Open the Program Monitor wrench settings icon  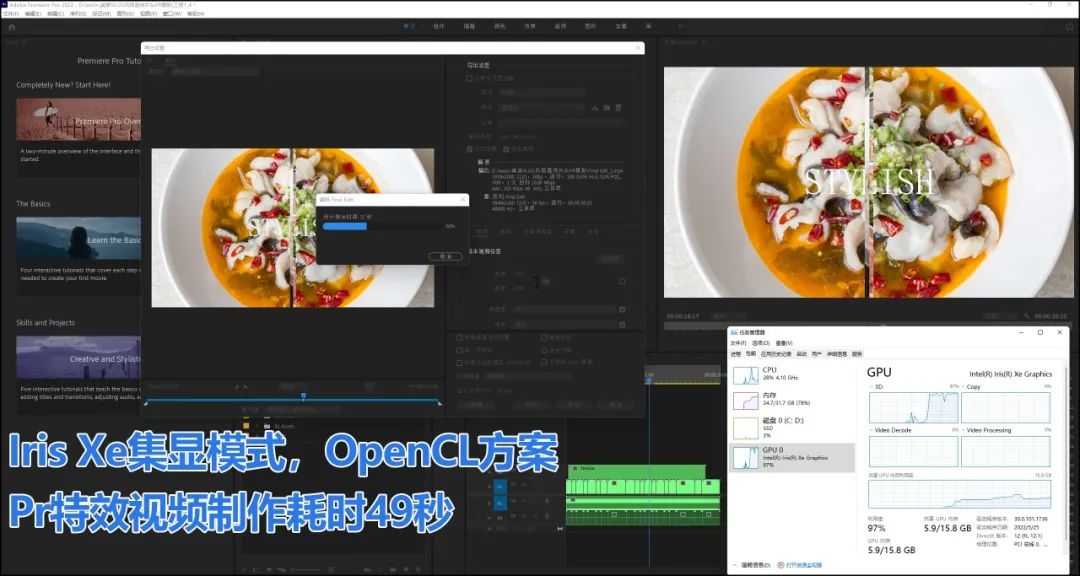pos(1026,316)
